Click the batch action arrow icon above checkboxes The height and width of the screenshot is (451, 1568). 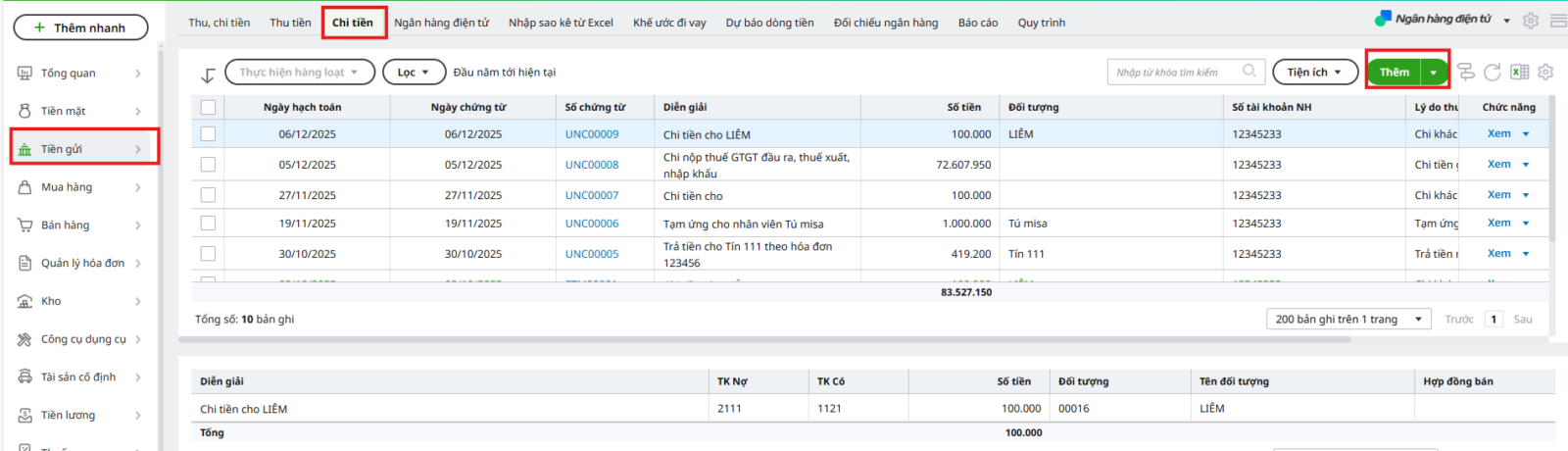[x=208, y=75]
